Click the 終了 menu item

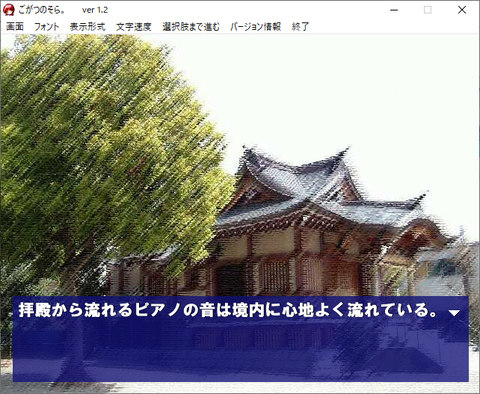300,27
